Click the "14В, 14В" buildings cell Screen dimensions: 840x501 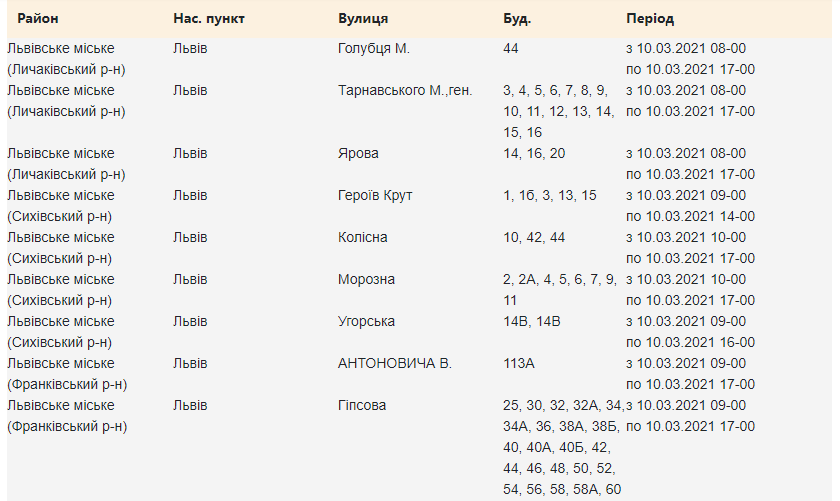(532, 321)
